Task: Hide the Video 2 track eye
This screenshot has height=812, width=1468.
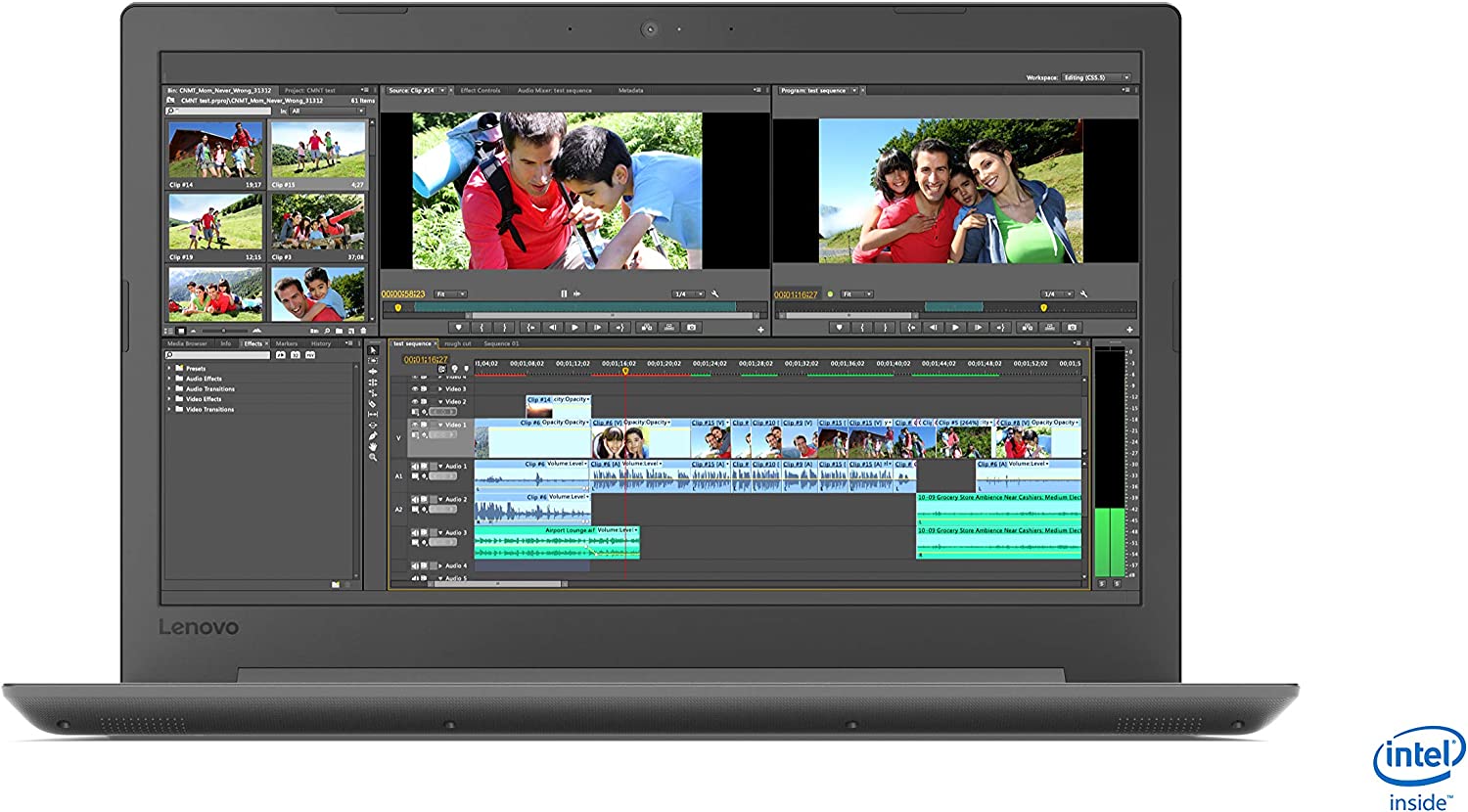Action: click(x=415, y=401)
